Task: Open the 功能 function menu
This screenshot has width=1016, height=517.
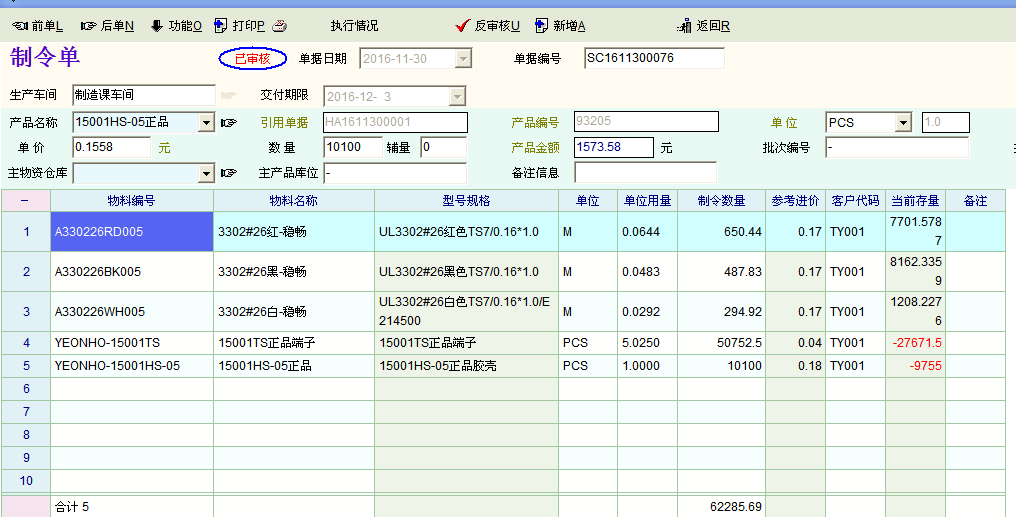Action: tap(157, 26)
